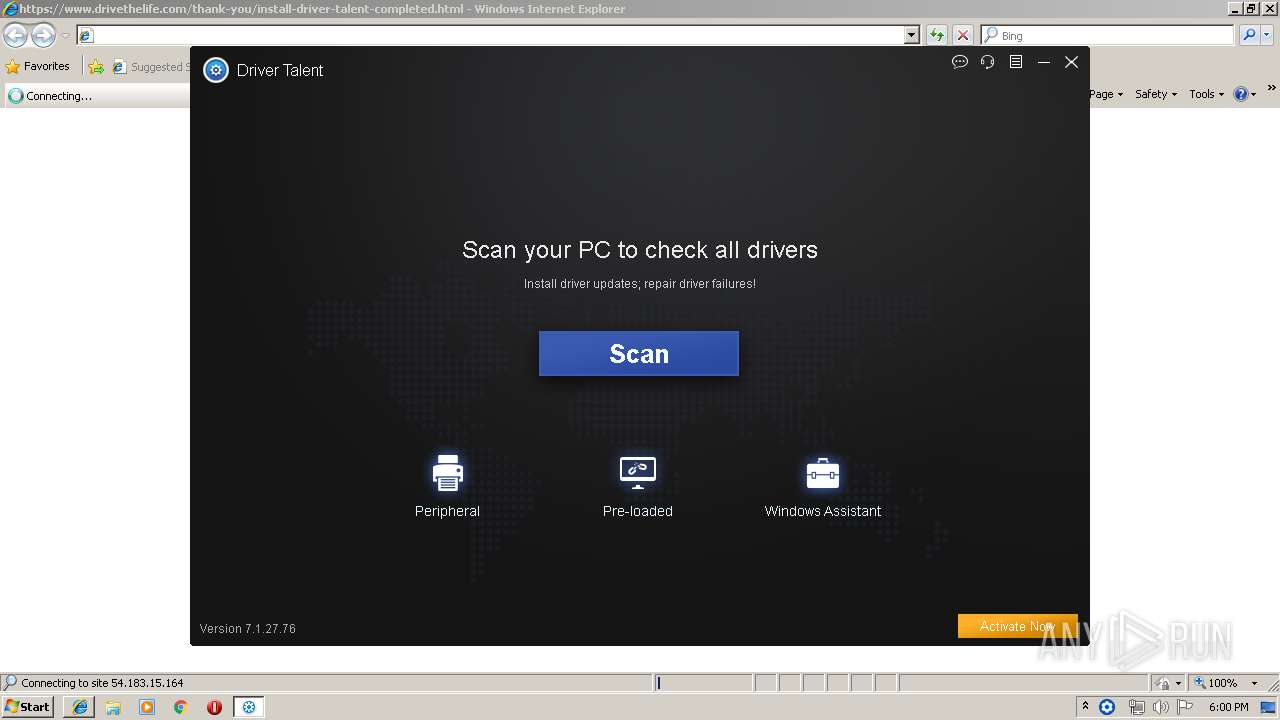Open the IE Page menu

pos(1106,94)
